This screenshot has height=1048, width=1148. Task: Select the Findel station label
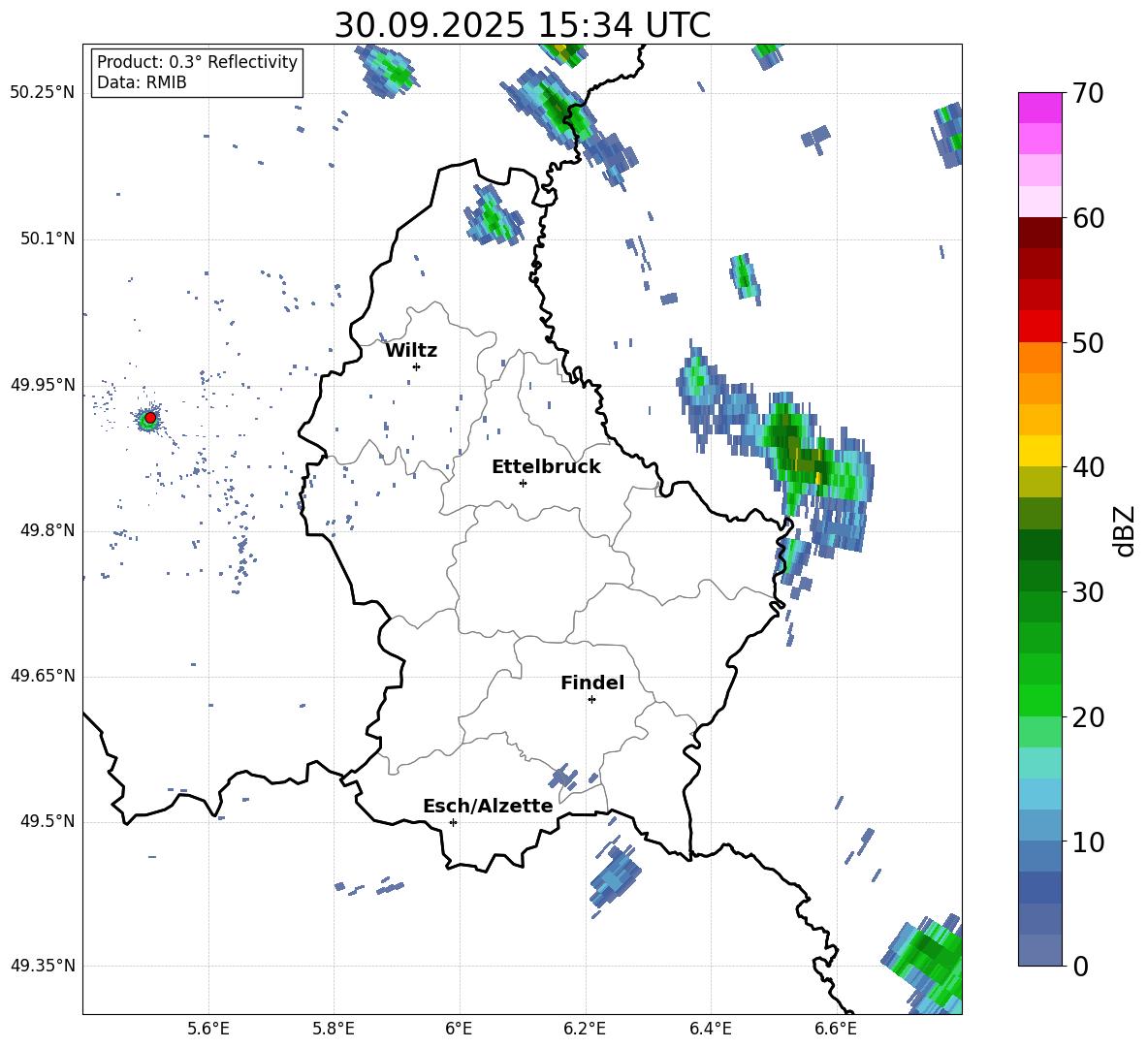[592, 683]
